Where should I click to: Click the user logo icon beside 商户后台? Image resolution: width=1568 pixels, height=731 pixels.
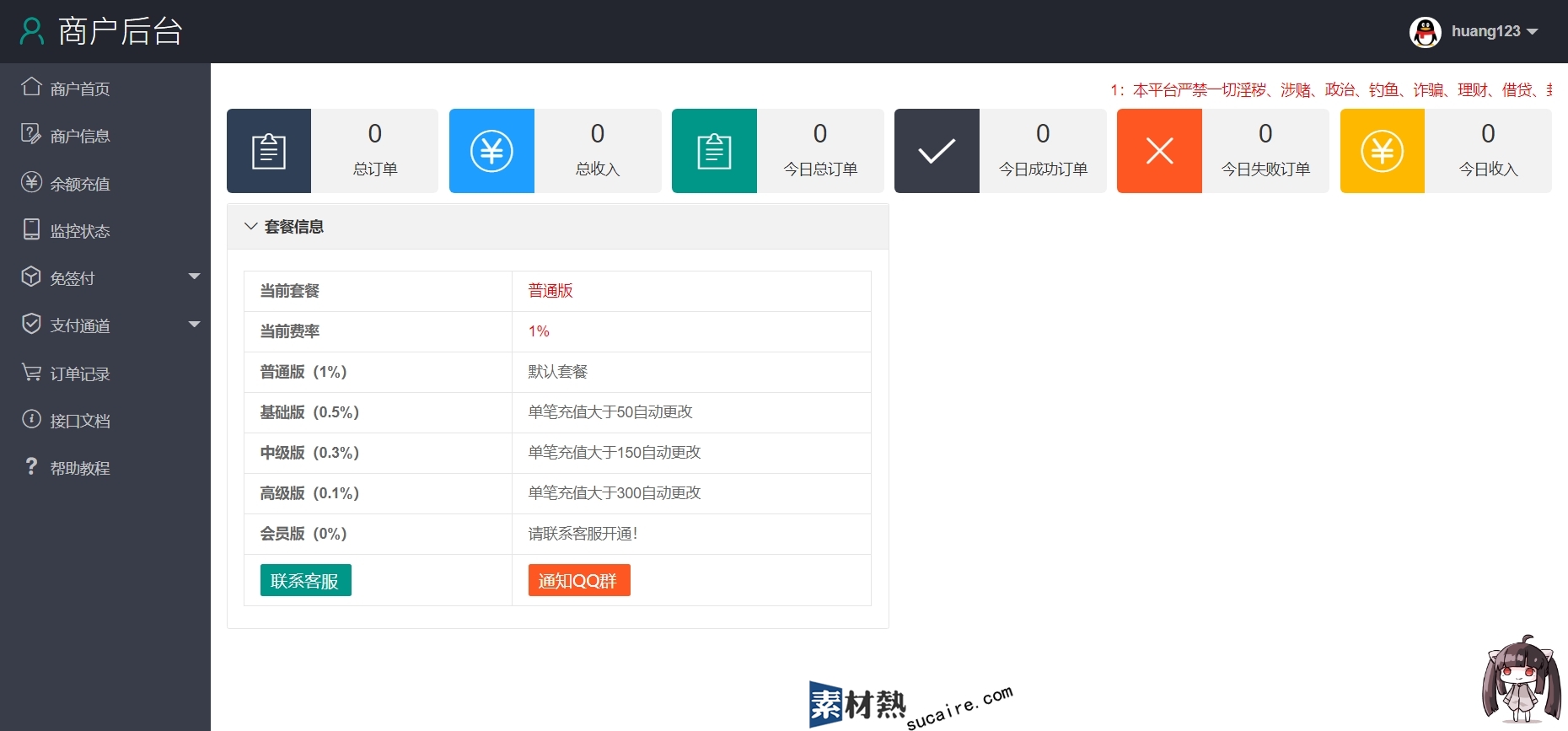(x=32, y=31)
